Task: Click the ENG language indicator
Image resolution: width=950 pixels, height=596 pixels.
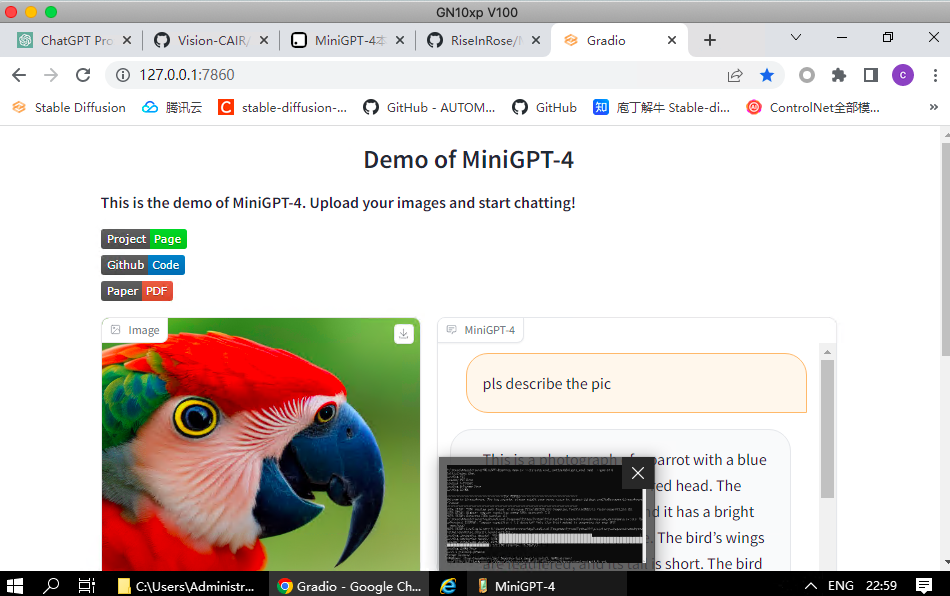Action: pyautogui.click(x=840, y=586)
